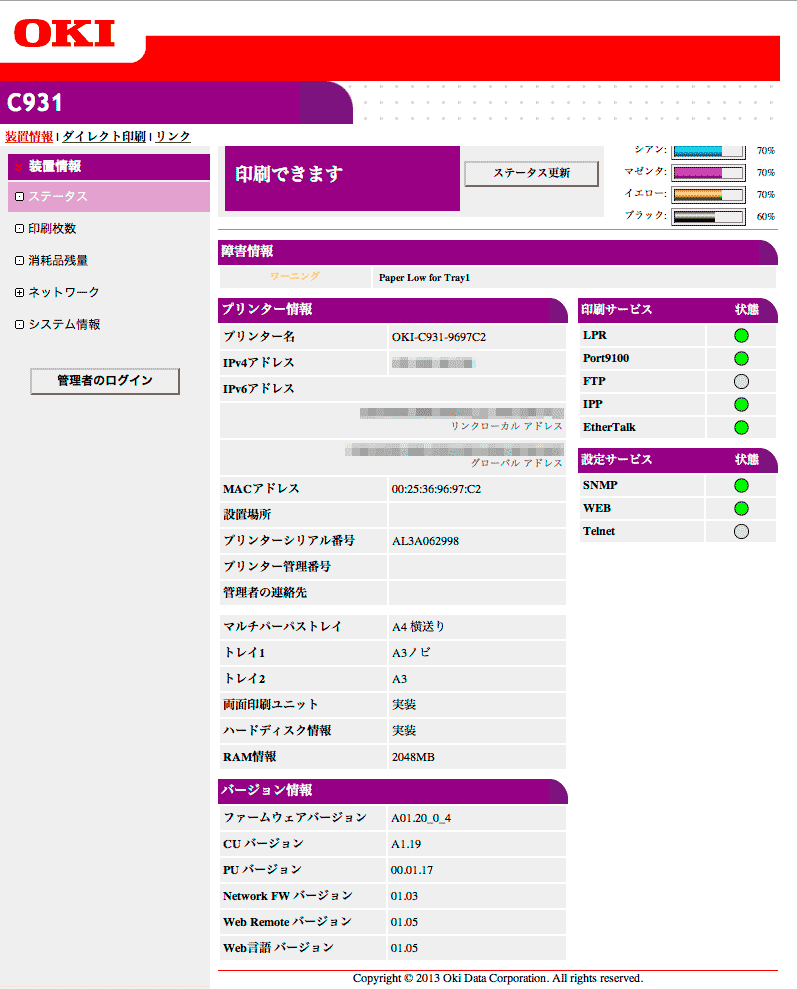This screenshot has width=797, height=989.
Task: Click the ワーニング warning label
Action: (295, 277)
